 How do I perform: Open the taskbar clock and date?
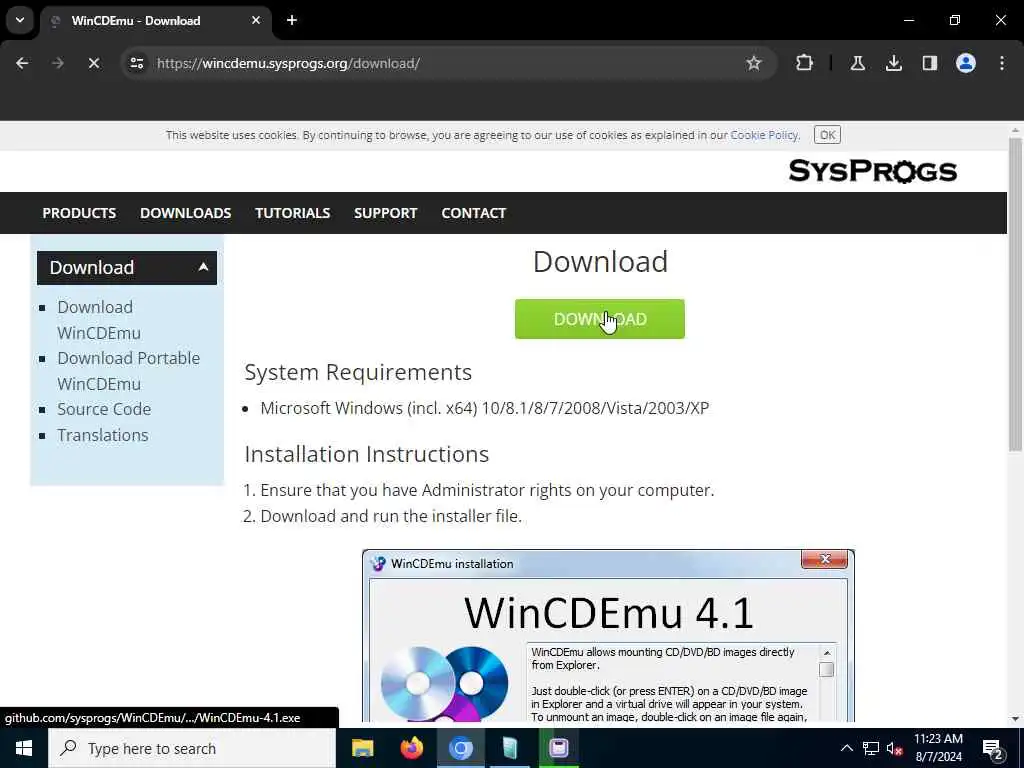point(938,748)
